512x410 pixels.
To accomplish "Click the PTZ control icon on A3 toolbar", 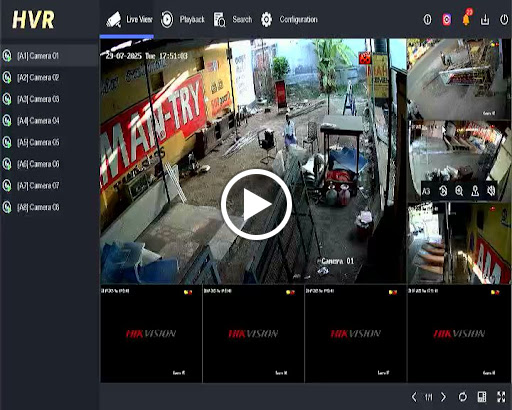I will pyautogui.click(x=475, y=191).
